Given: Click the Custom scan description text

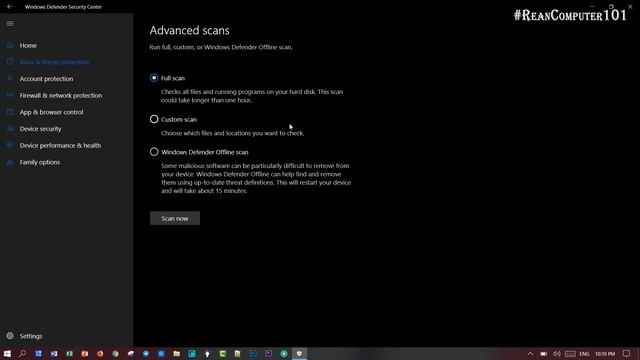Looking at the screenshot, I should tap(232, 133).
